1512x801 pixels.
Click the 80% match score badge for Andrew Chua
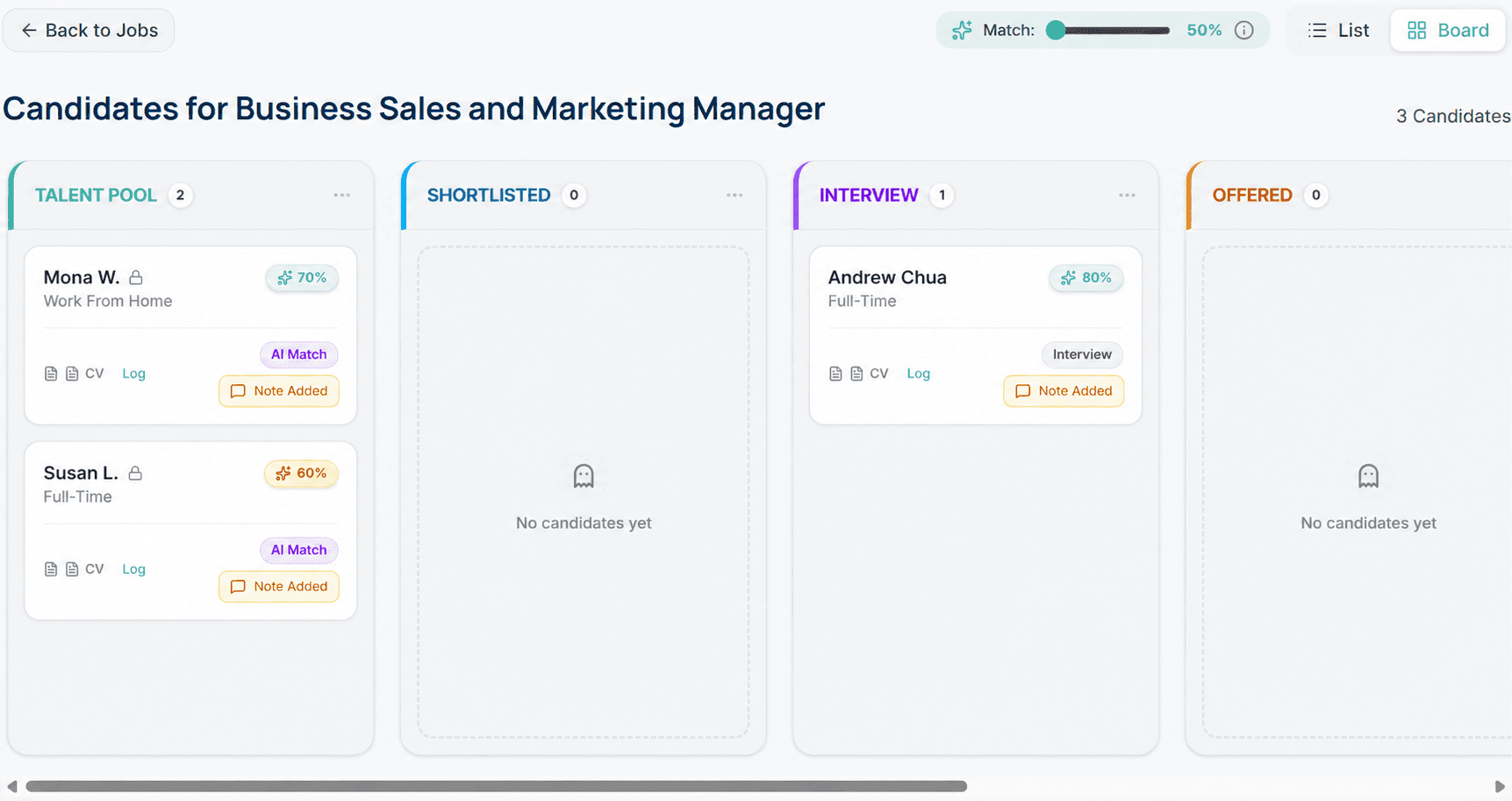1086,278
